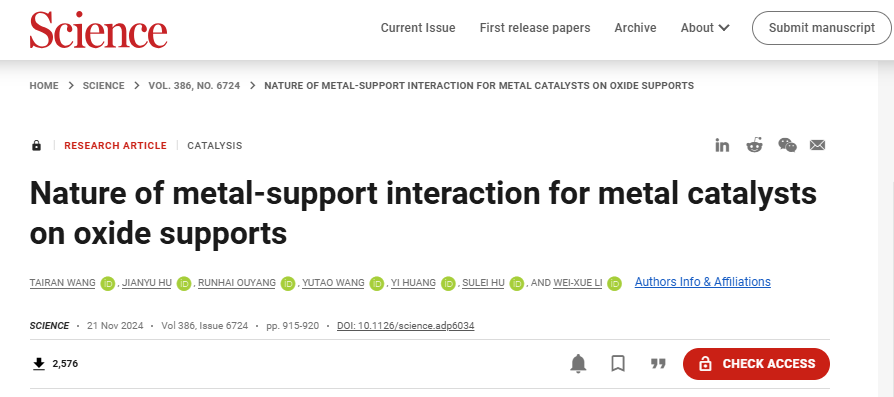Click the alert bell icon

click(x=578, y=363)
